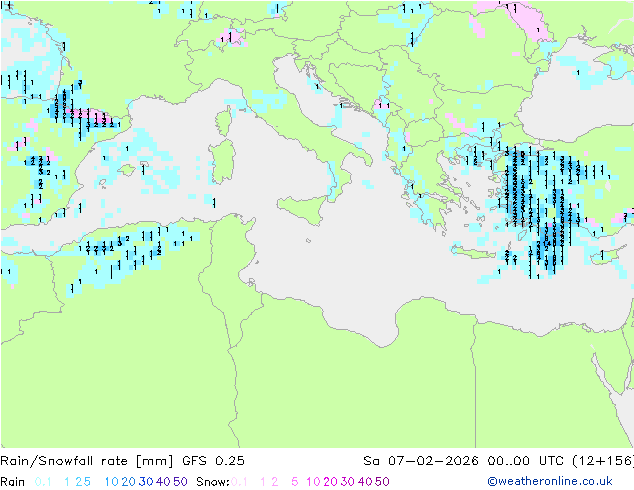Click the "Rain" legend label

(x=13, y=482)
